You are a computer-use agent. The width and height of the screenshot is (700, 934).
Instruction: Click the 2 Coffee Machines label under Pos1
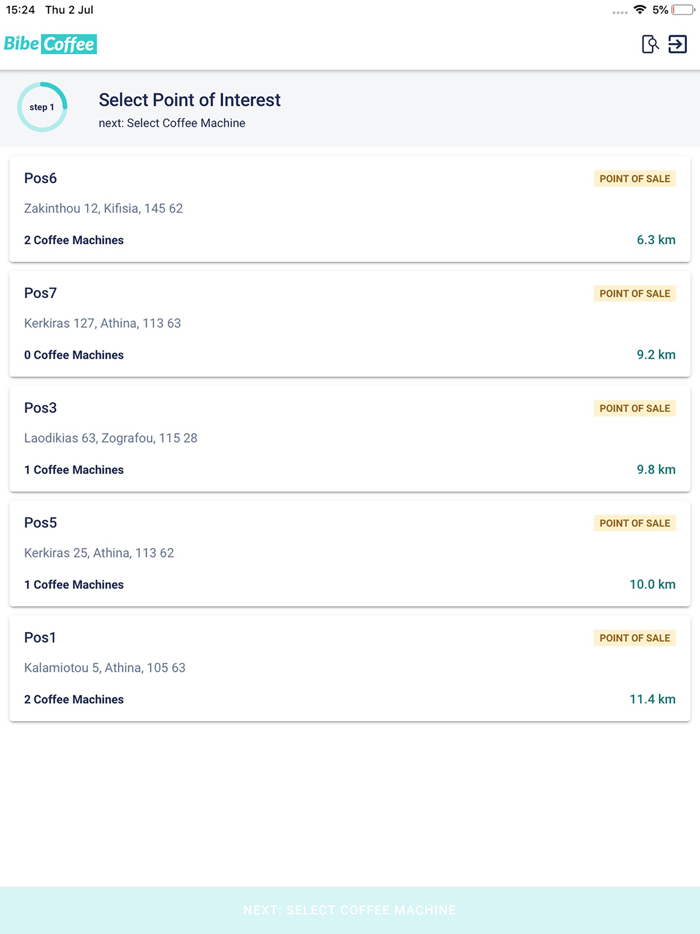click(x=74, y=699)
